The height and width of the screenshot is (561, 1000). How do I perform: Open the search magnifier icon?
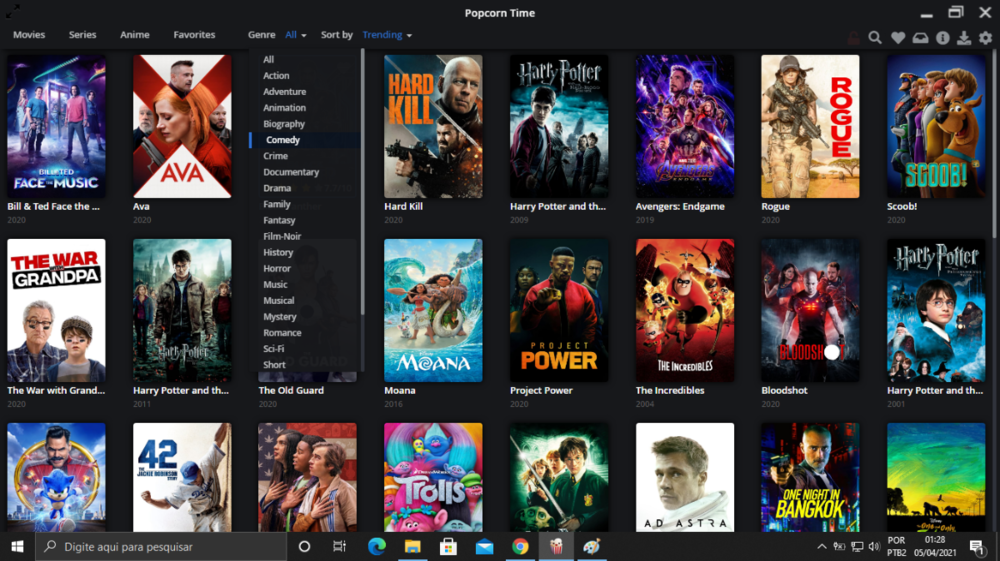pyautogui.click(x=875, y=38)
